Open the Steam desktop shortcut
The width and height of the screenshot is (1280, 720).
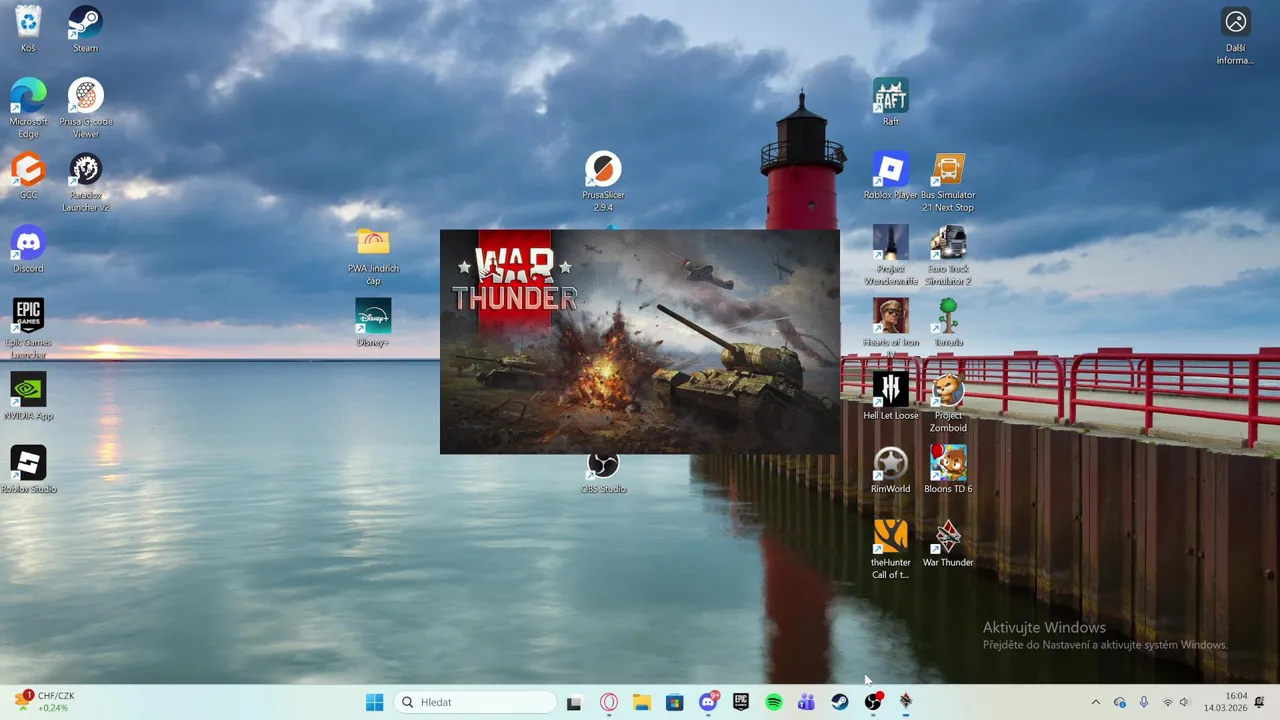(x=85, y=28)
